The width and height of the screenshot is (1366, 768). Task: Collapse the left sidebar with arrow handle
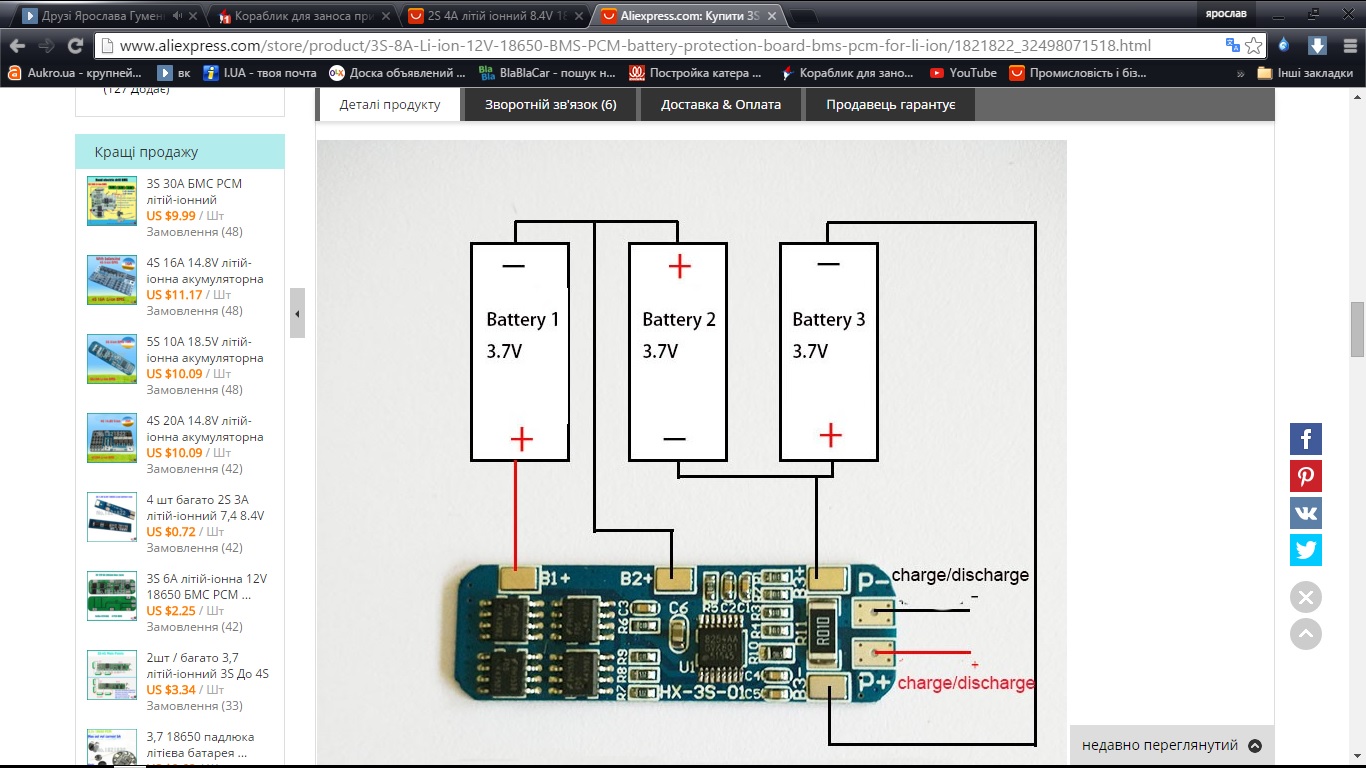pyautogui.click(x=297, y=313)
